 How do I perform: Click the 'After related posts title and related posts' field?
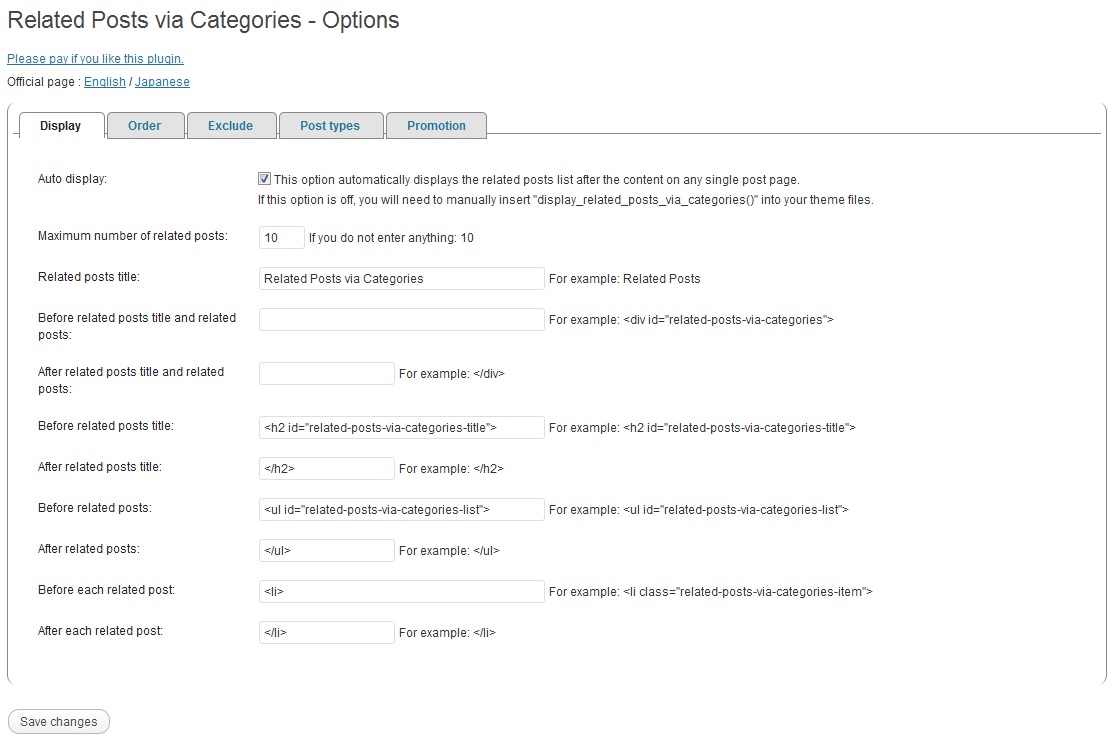326,374
